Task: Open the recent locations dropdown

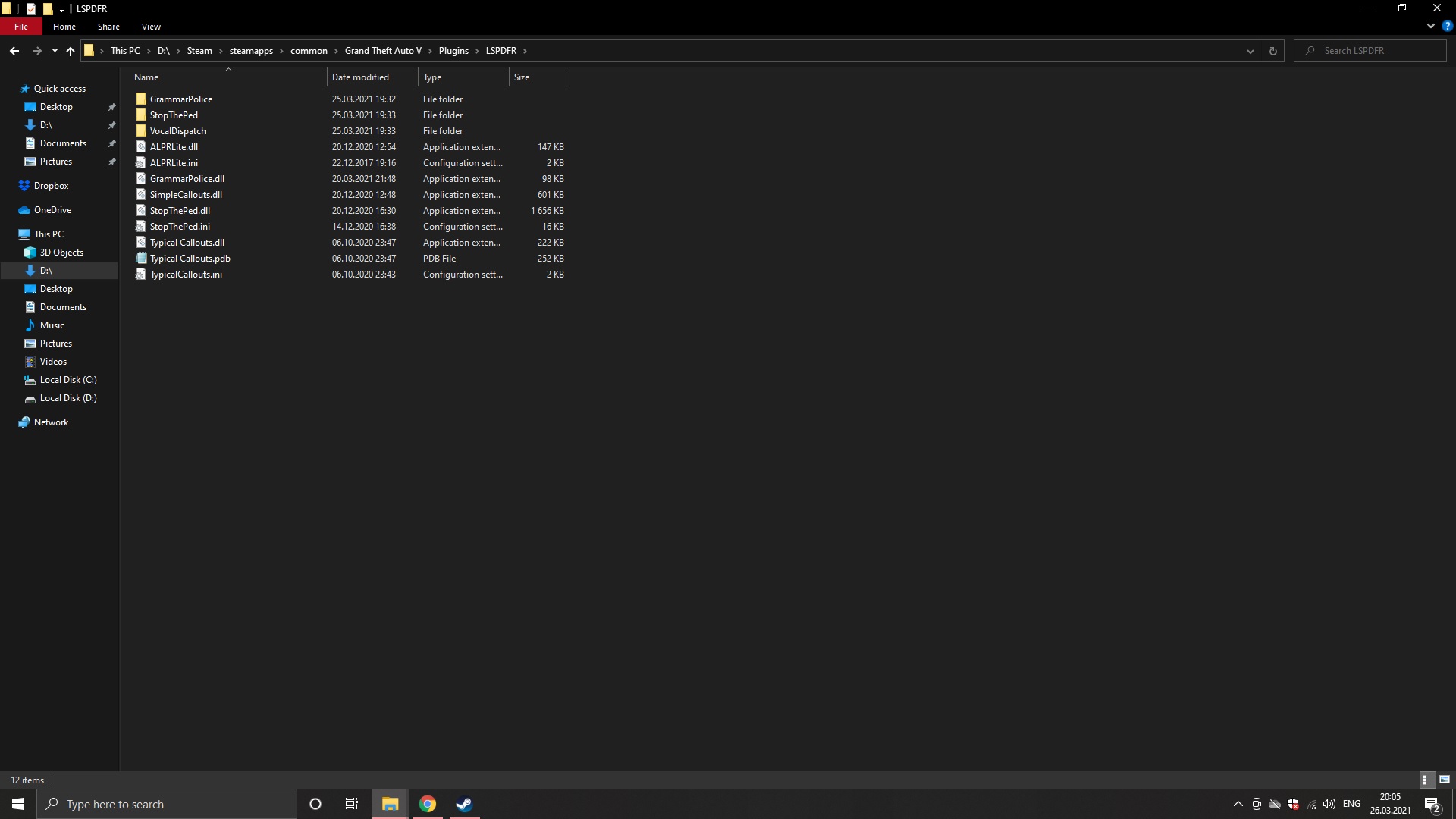Action: [55, 51]
